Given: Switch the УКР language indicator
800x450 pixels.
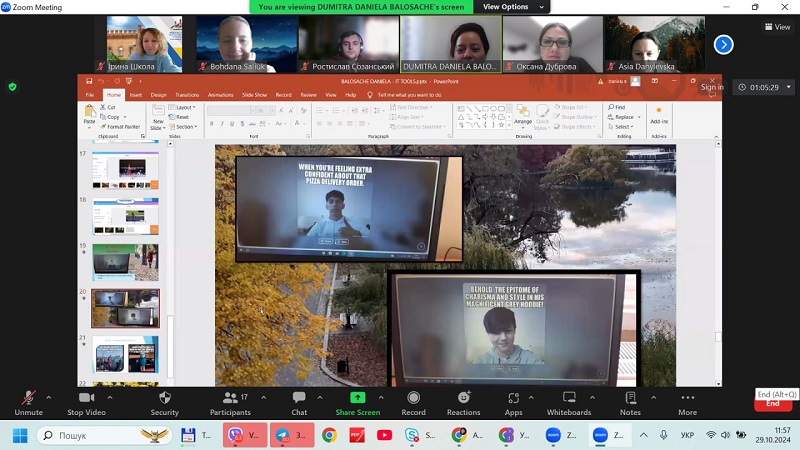Looking at the screenshot, I should 687,435.
